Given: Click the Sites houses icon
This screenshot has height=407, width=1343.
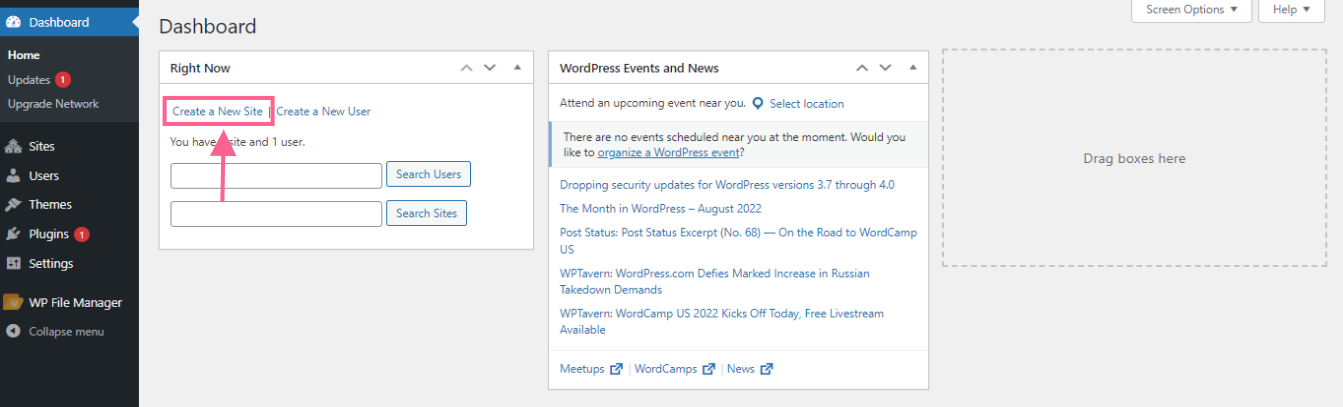Looking at the screenshot, I should click(x=13, y=146).
